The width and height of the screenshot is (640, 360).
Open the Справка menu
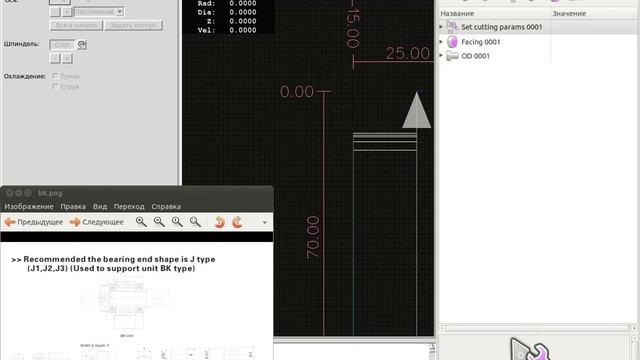tap(166, 207)
